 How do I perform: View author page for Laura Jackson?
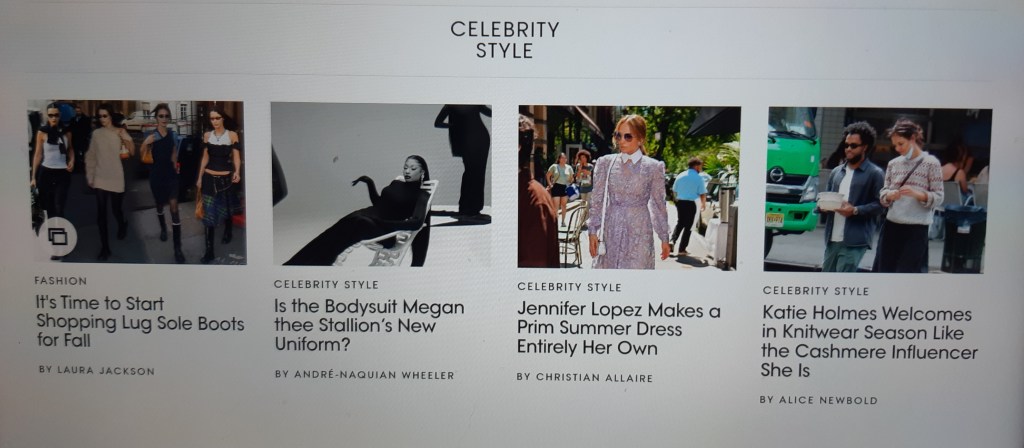tap(97, 370)
